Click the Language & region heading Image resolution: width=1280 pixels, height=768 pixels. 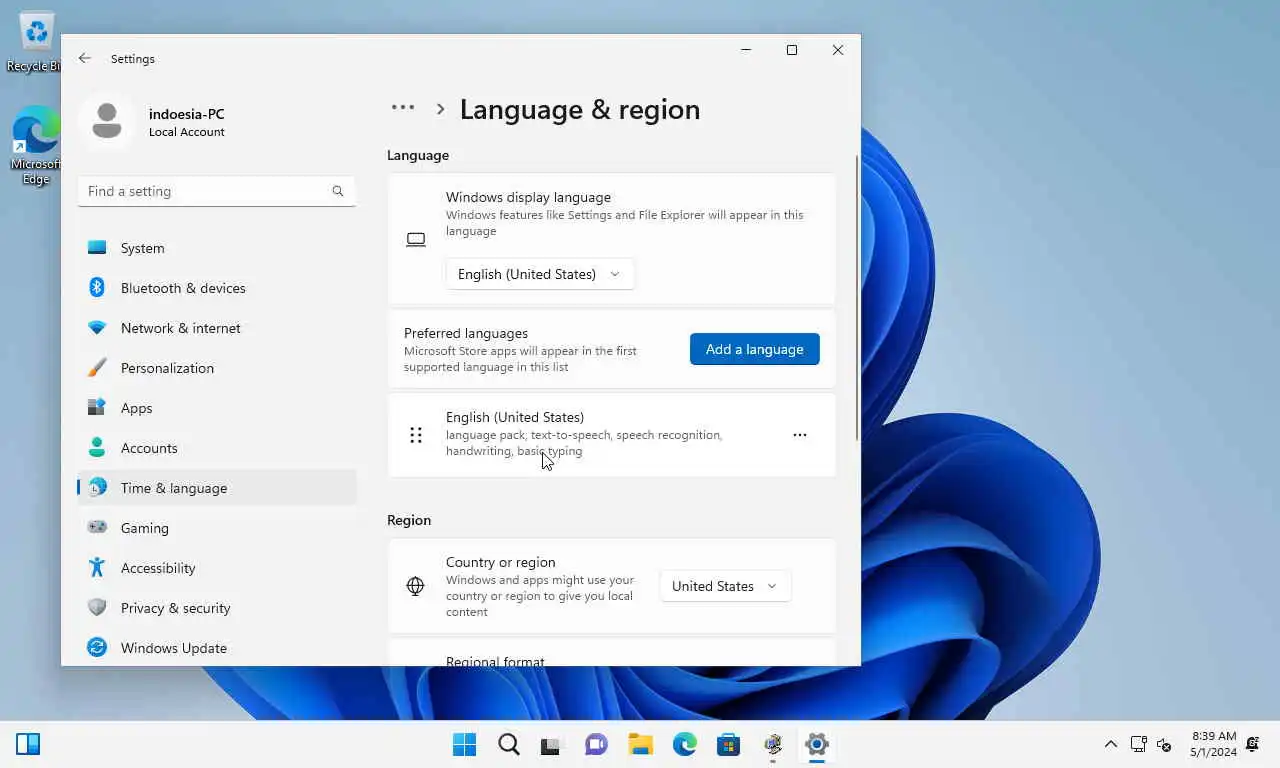(580, 110)
